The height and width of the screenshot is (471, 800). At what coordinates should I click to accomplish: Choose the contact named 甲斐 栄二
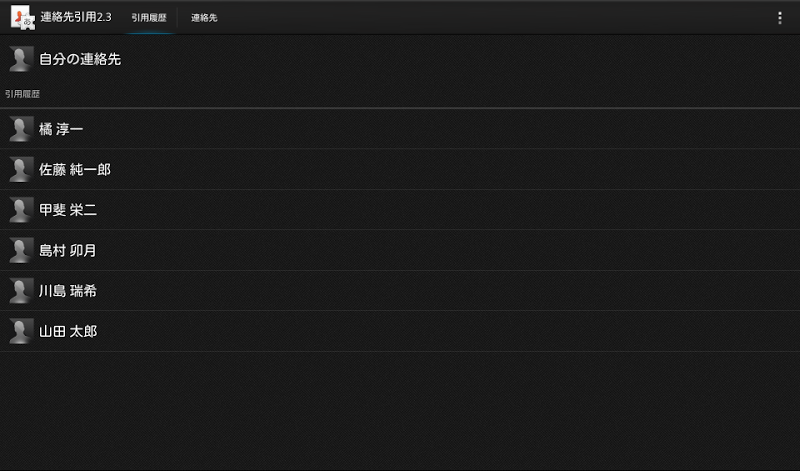67,210
